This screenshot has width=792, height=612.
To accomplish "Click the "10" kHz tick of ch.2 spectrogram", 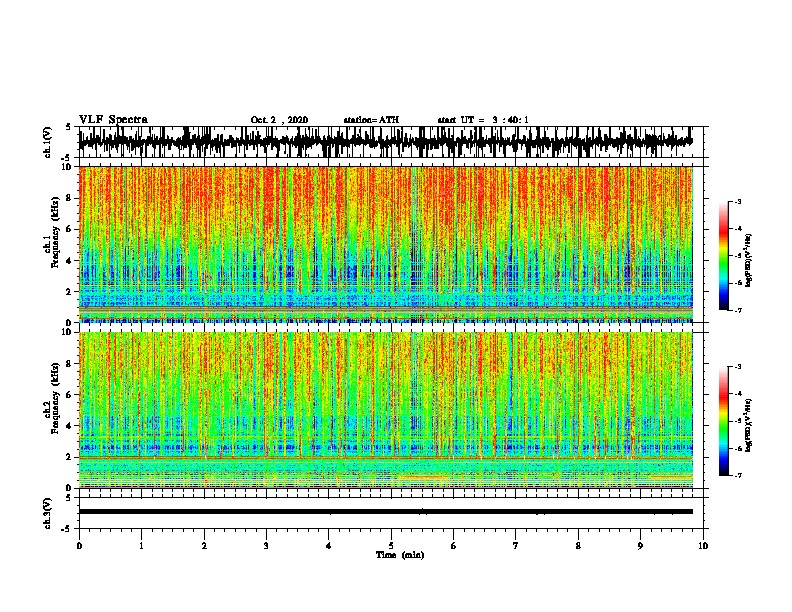I will pyautogui.click(x=67, y=332).
